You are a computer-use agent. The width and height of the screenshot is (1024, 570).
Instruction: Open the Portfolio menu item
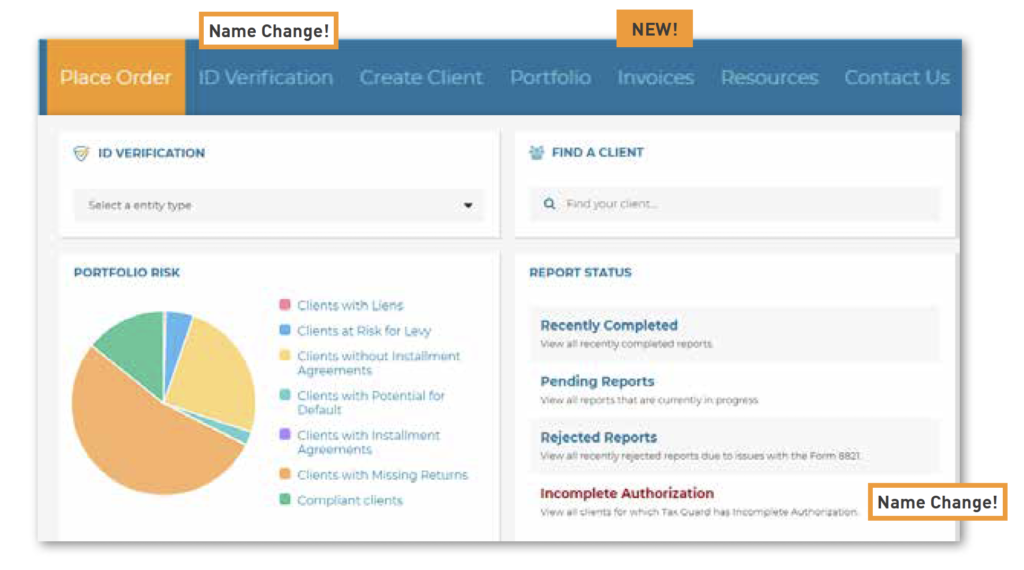click(550, 78)
